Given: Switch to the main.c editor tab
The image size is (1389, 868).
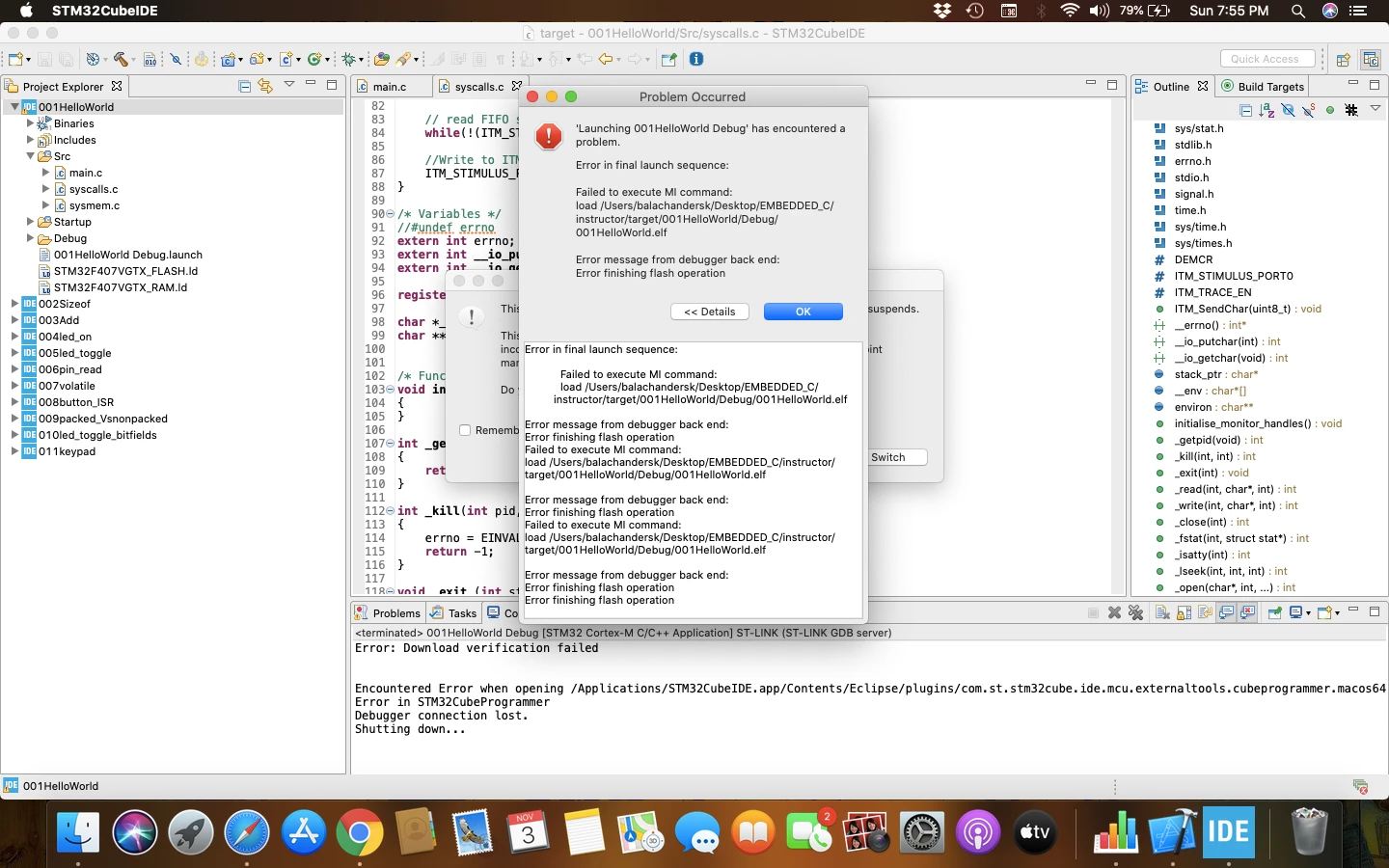Looking at the screenshot, I should click(390, 87).
